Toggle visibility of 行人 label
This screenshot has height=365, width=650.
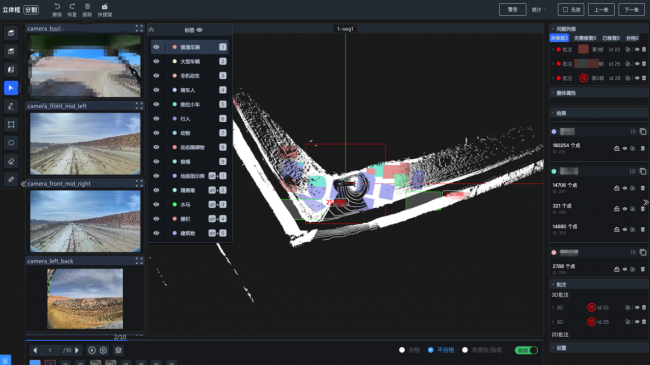pyautogui.click(x=156, y=119)
